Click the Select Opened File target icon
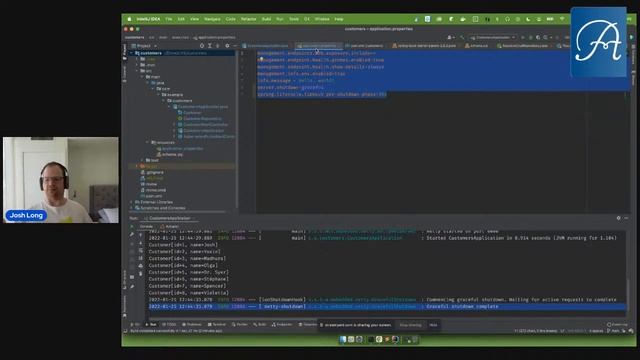This screenshot has width=640, height=360. [x=202, y=46]
